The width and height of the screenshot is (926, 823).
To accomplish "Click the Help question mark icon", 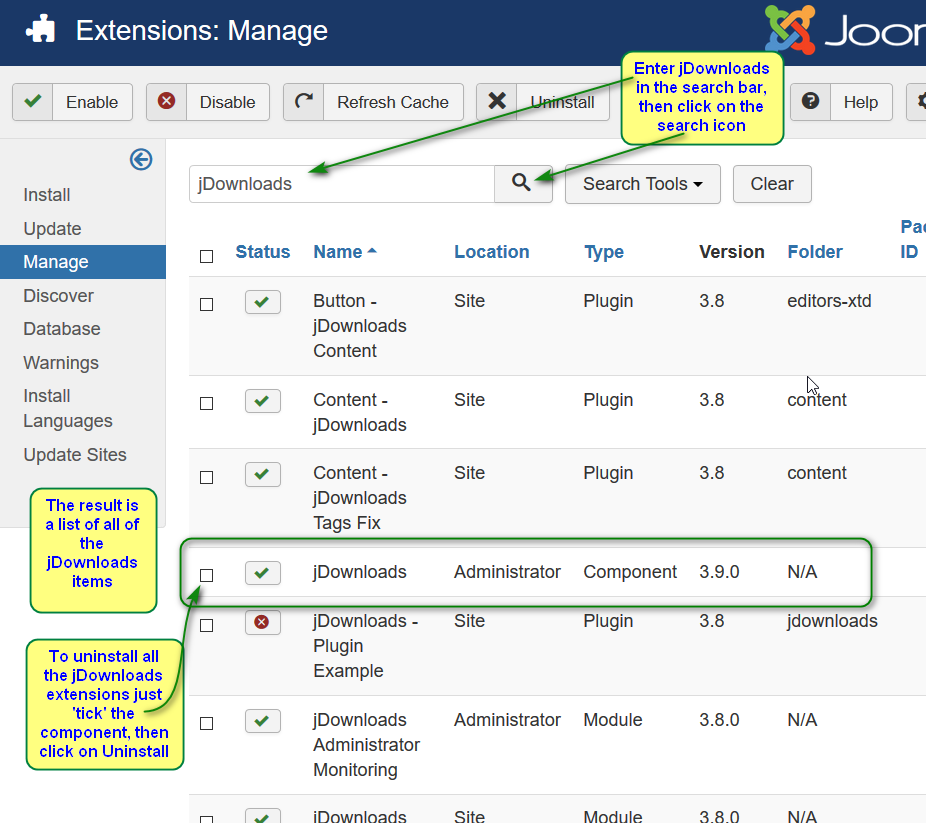I will pos(810,101).
